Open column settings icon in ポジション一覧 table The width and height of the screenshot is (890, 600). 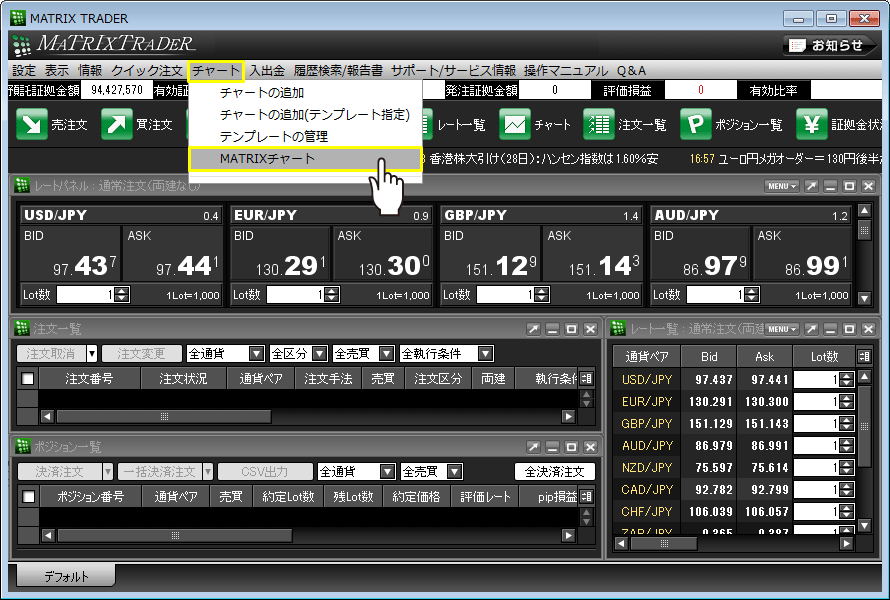587,497
